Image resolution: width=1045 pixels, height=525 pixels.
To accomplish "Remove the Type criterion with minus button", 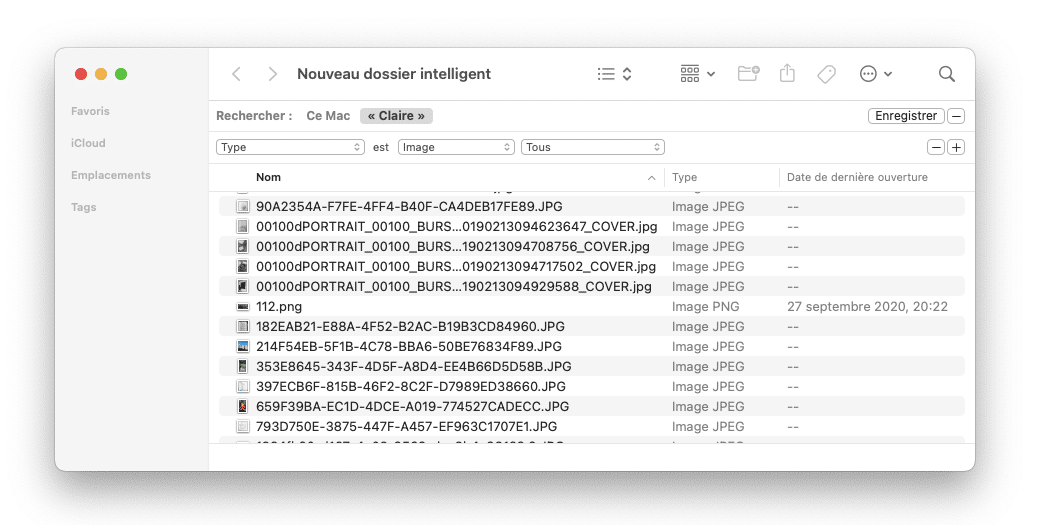I will pyautogui.click(x=936, y=147).
